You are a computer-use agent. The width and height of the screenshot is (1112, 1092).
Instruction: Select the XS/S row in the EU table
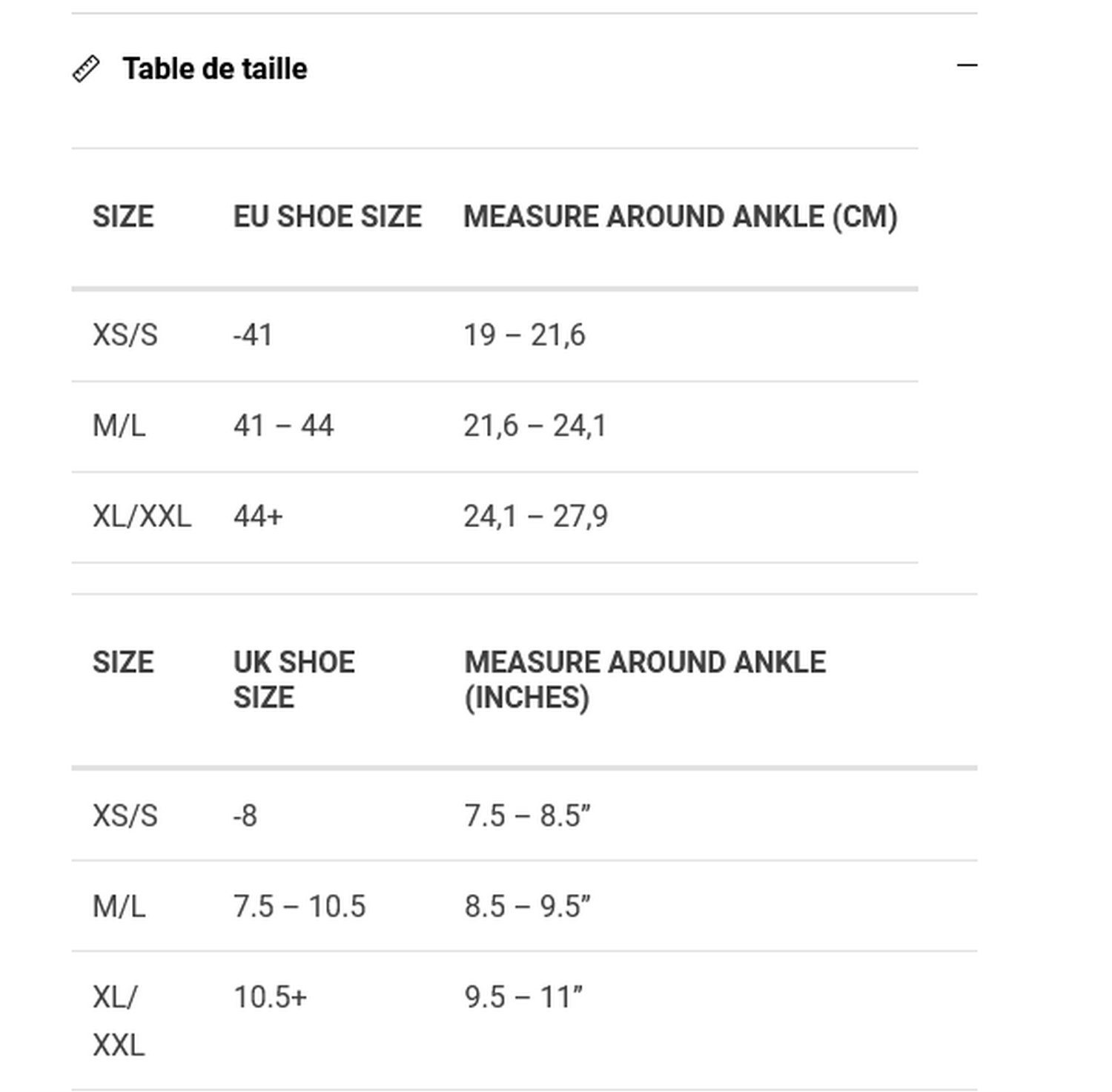[x=494, y=336]
